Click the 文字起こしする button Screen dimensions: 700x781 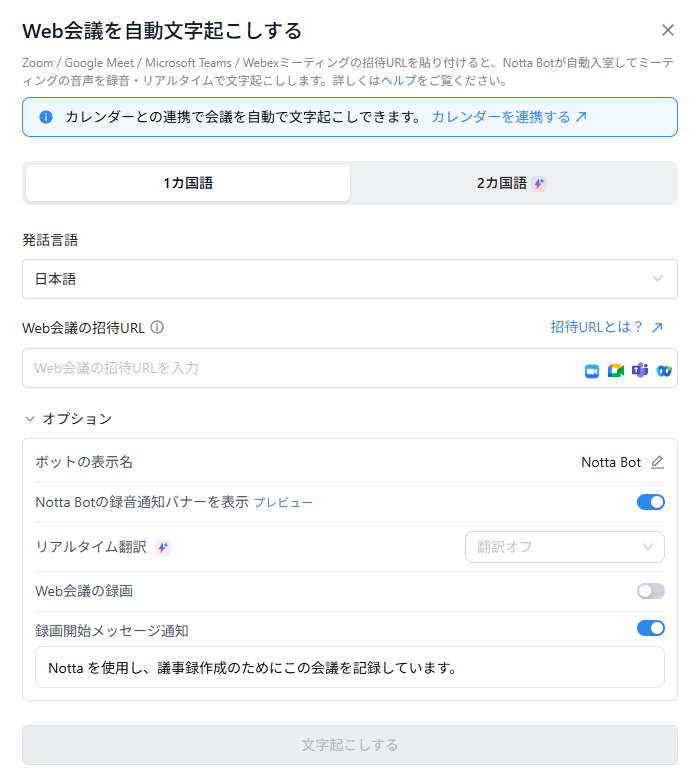[x=350, y=745]
